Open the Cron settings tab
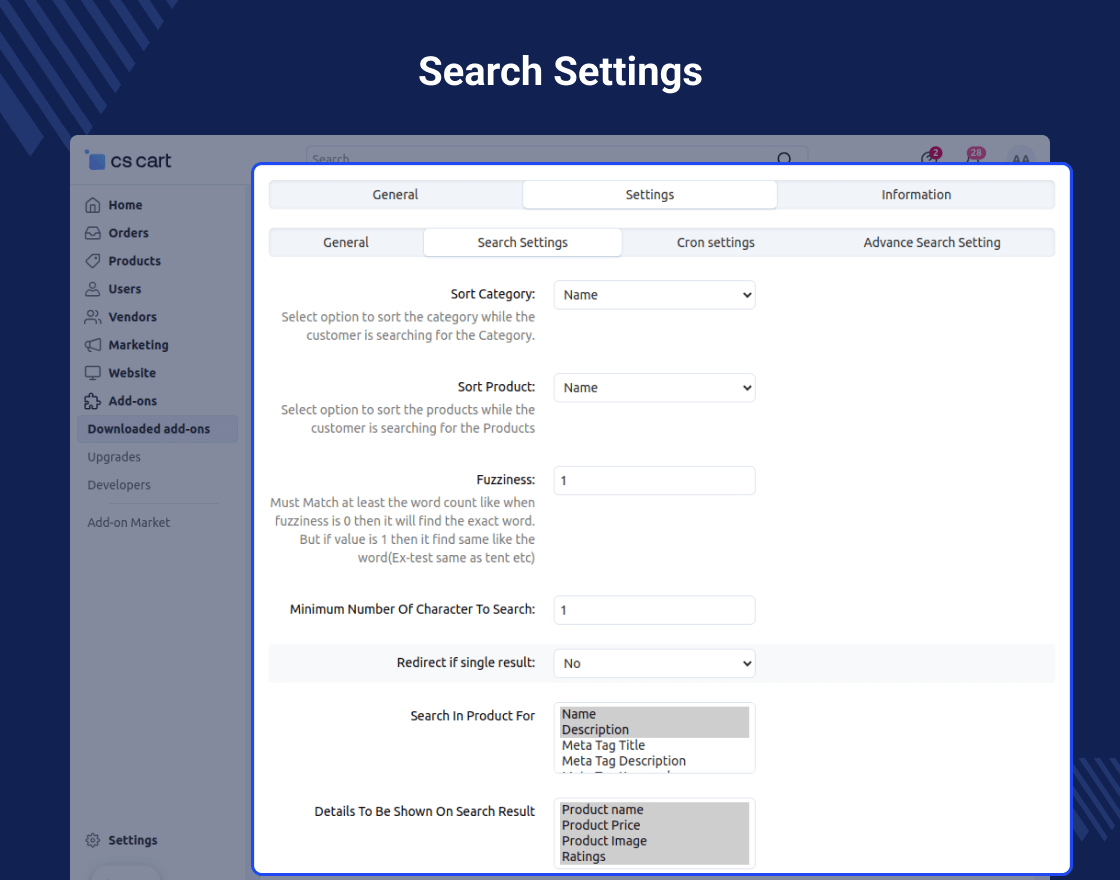Screen dimensions: 1120x880 point(715,243)
